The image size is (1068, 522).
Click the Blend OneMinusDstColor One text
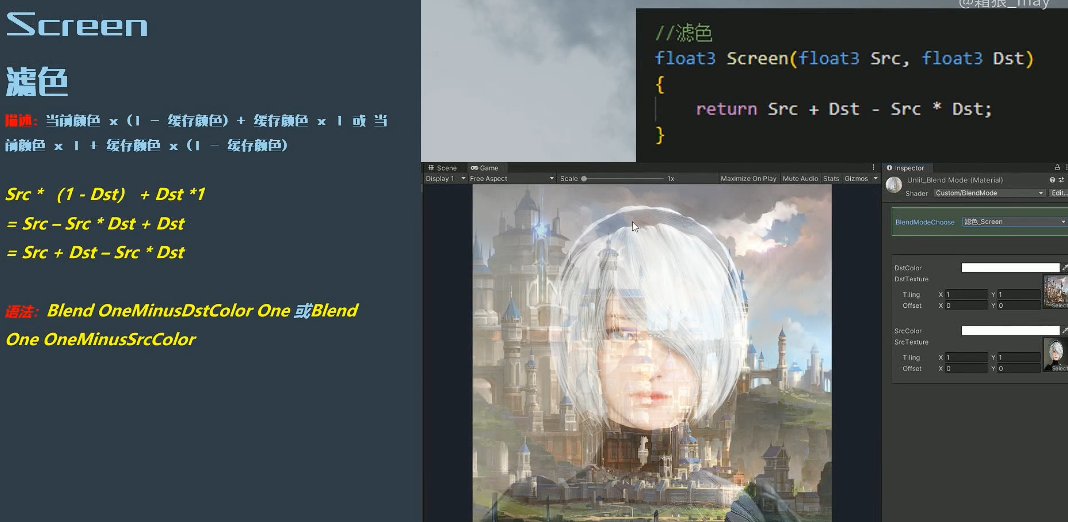tap(169, 311)
